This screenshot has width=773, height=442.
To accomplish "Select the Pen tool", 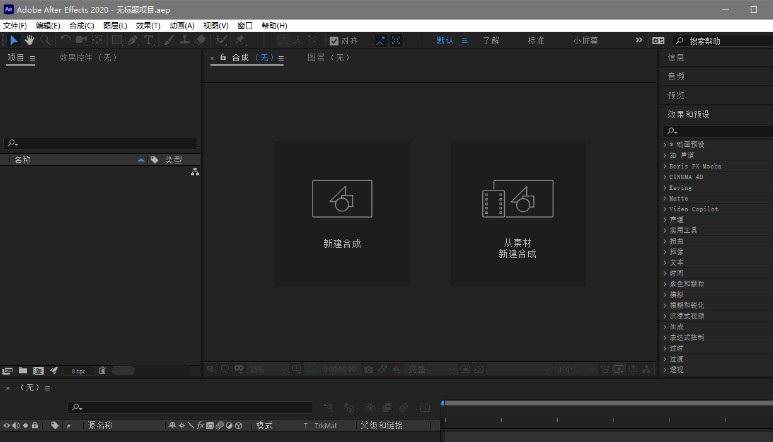I will (x=133, y=41).
